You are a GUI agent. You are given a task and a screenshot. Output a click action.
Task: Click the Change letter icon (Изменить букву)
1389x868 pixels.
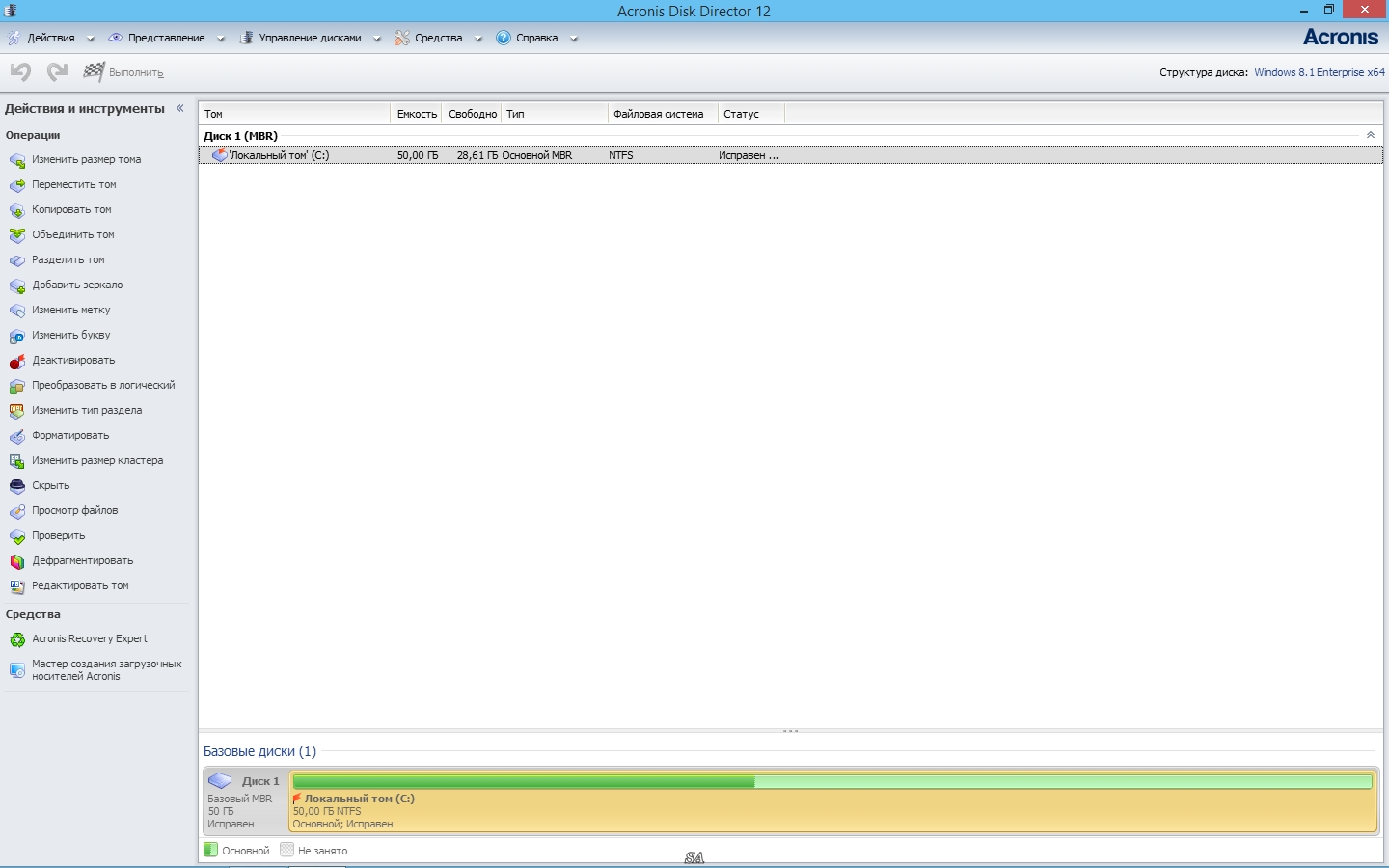(17, 336)
